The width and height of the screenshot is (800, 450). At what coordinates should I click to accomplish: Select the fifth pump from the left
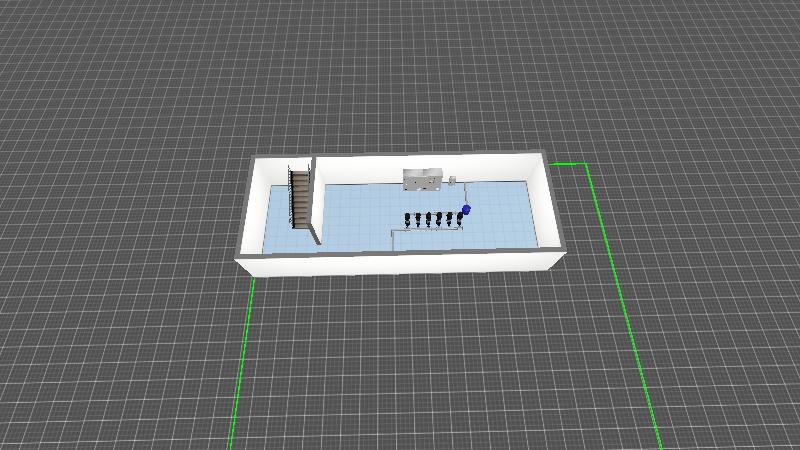(x=450, y=217)
